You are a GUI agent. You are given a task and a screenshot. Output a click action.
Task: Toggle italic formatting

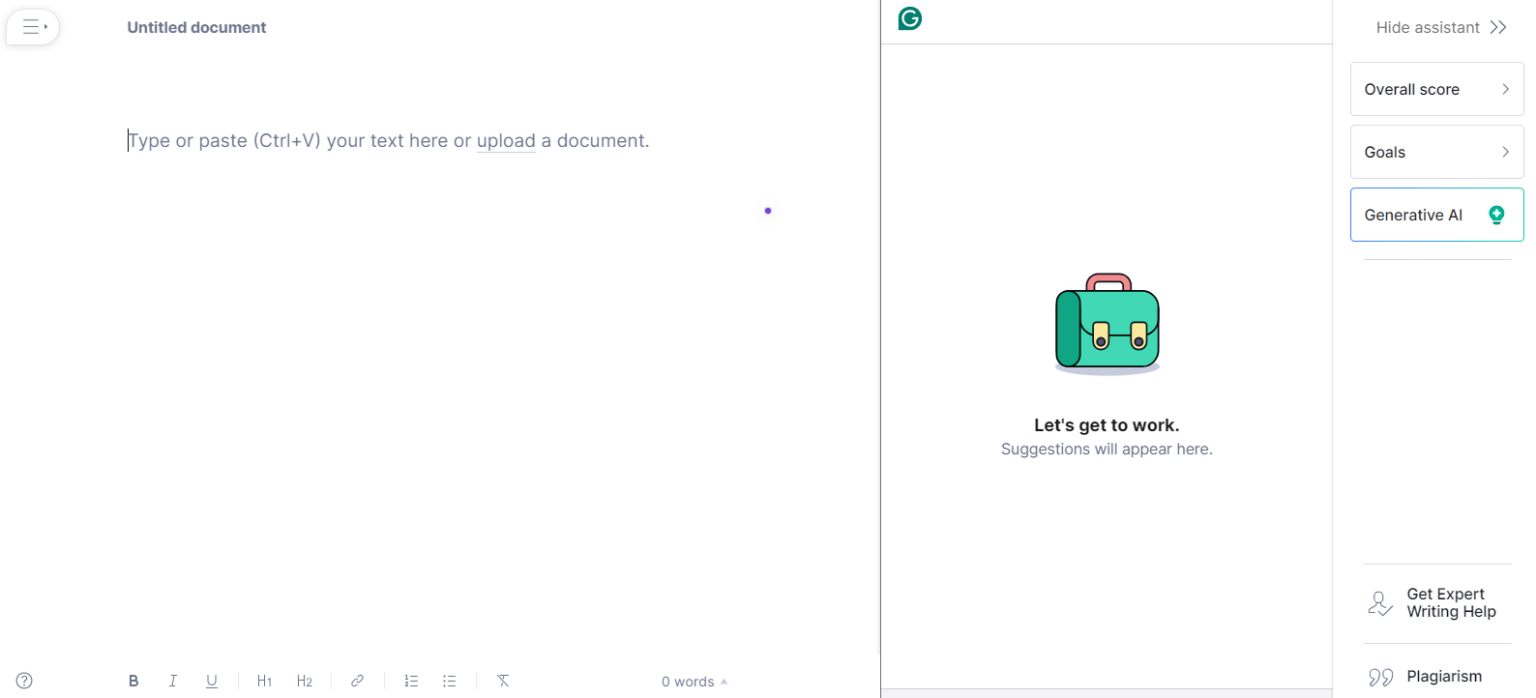coord(172,681)
